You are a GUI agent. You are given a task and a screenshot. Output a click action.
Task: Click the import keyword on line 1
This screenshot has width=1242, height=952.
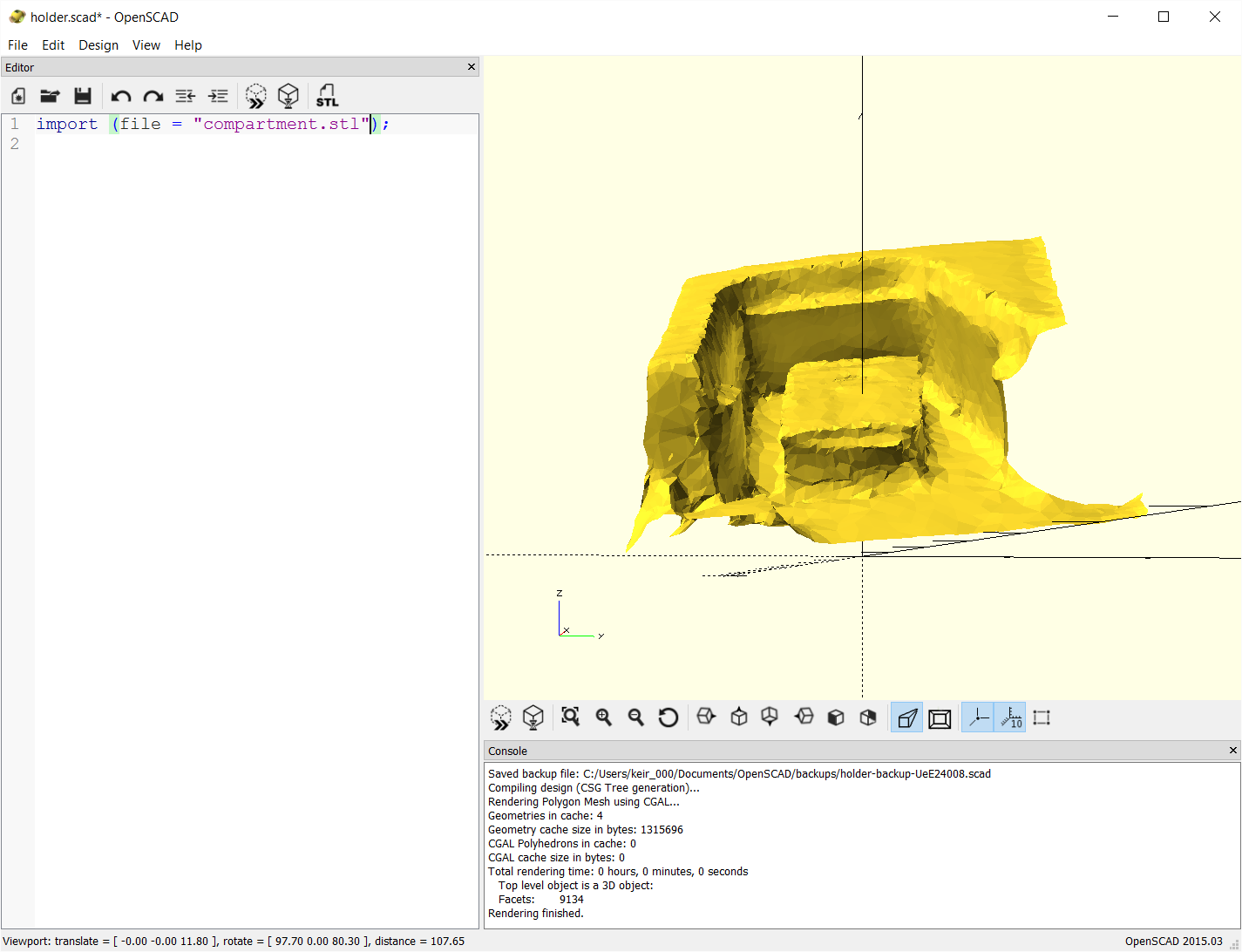[x=67, y=124]
